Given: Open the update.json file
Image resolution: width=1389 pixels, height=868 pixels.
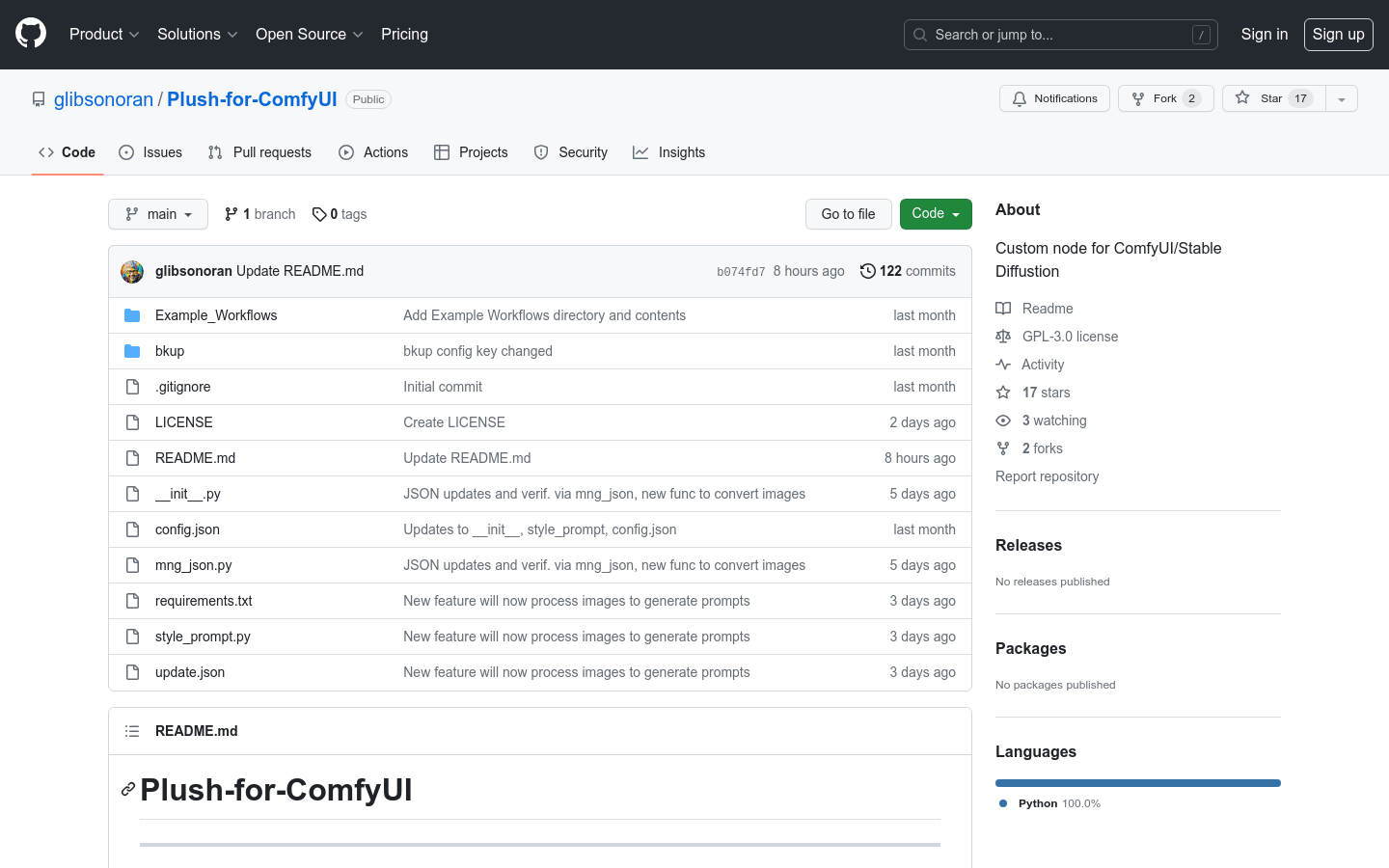Looking at the screenshot, I should click(x=190, y=672).
